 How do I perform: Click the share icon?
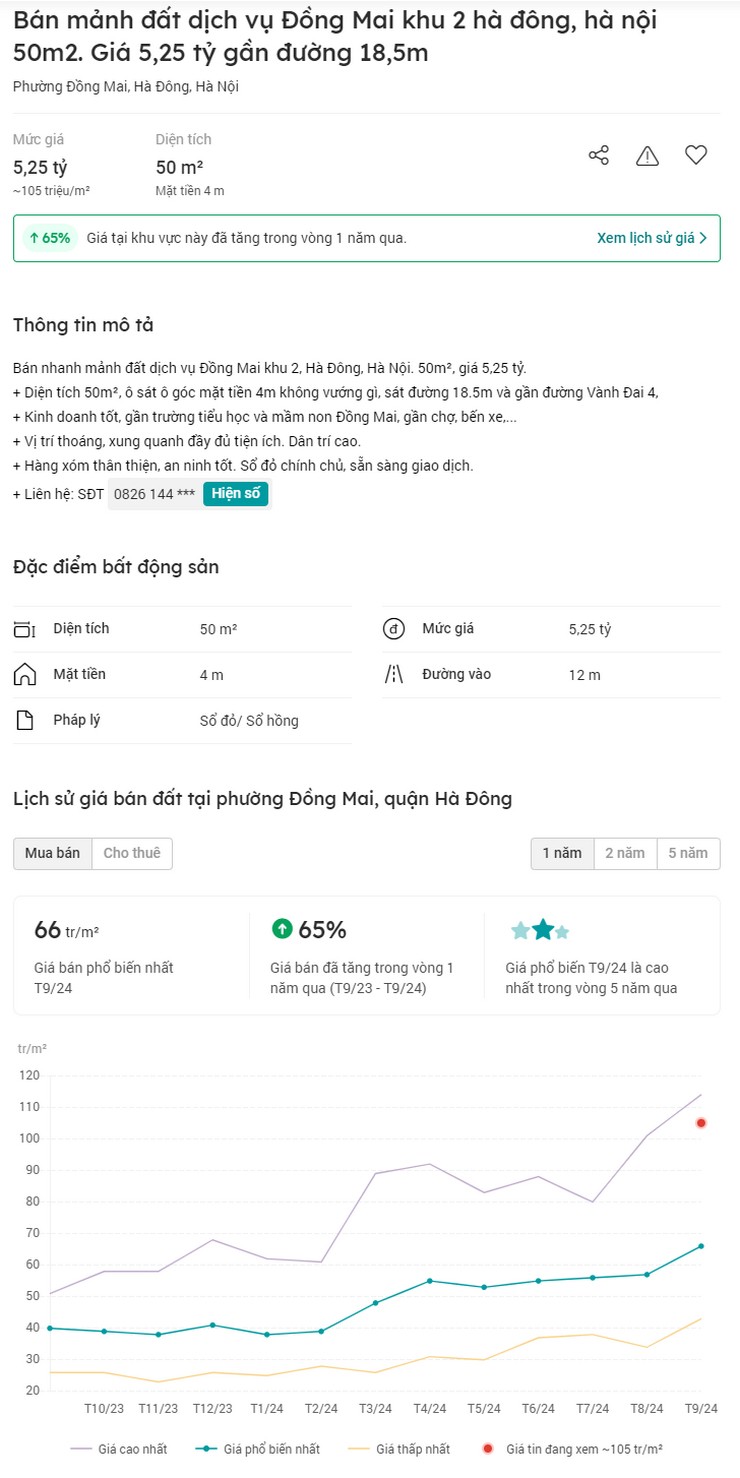[599, 155]
